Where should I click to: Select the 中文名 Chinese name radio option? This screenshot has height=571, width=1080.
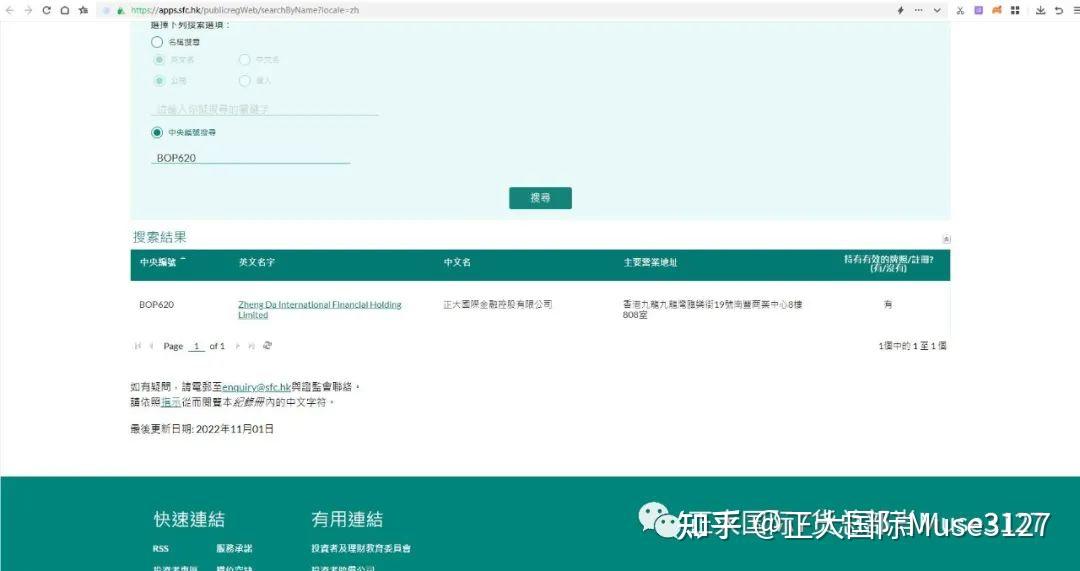coord(244,60)
